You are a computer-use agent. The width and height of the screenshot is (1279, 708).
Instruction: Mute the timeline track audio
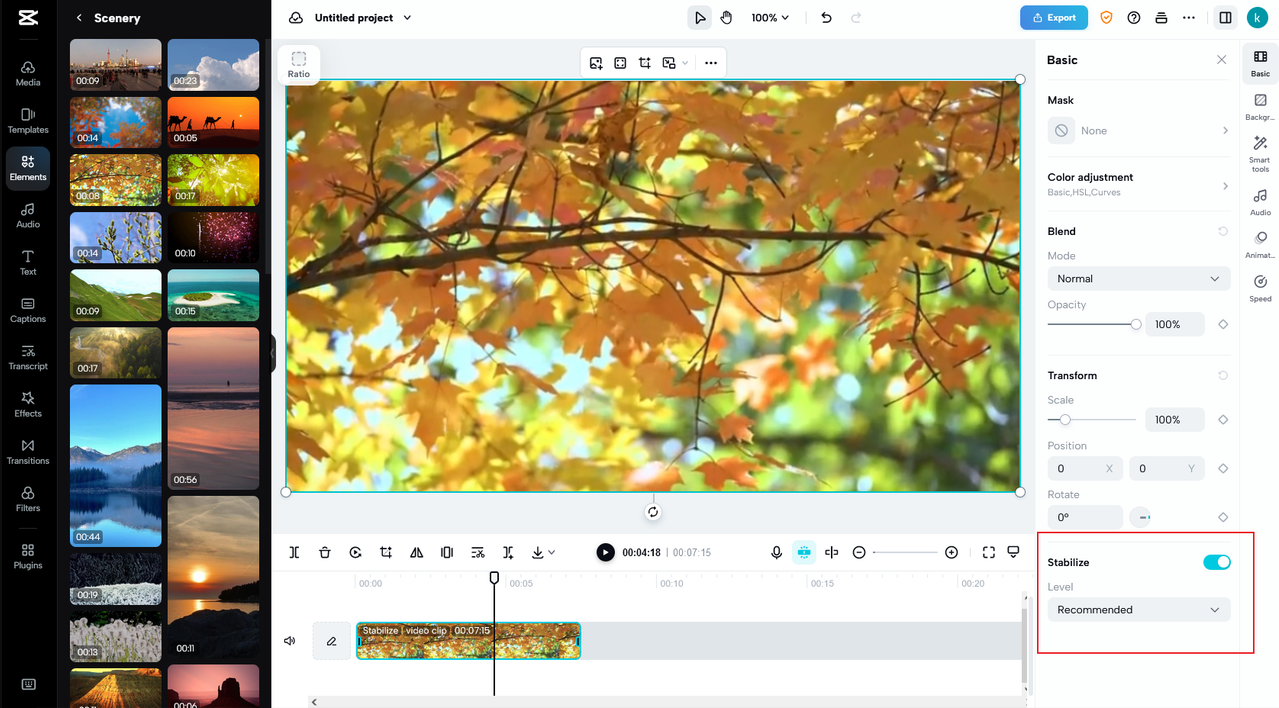[x=290, y=641]
